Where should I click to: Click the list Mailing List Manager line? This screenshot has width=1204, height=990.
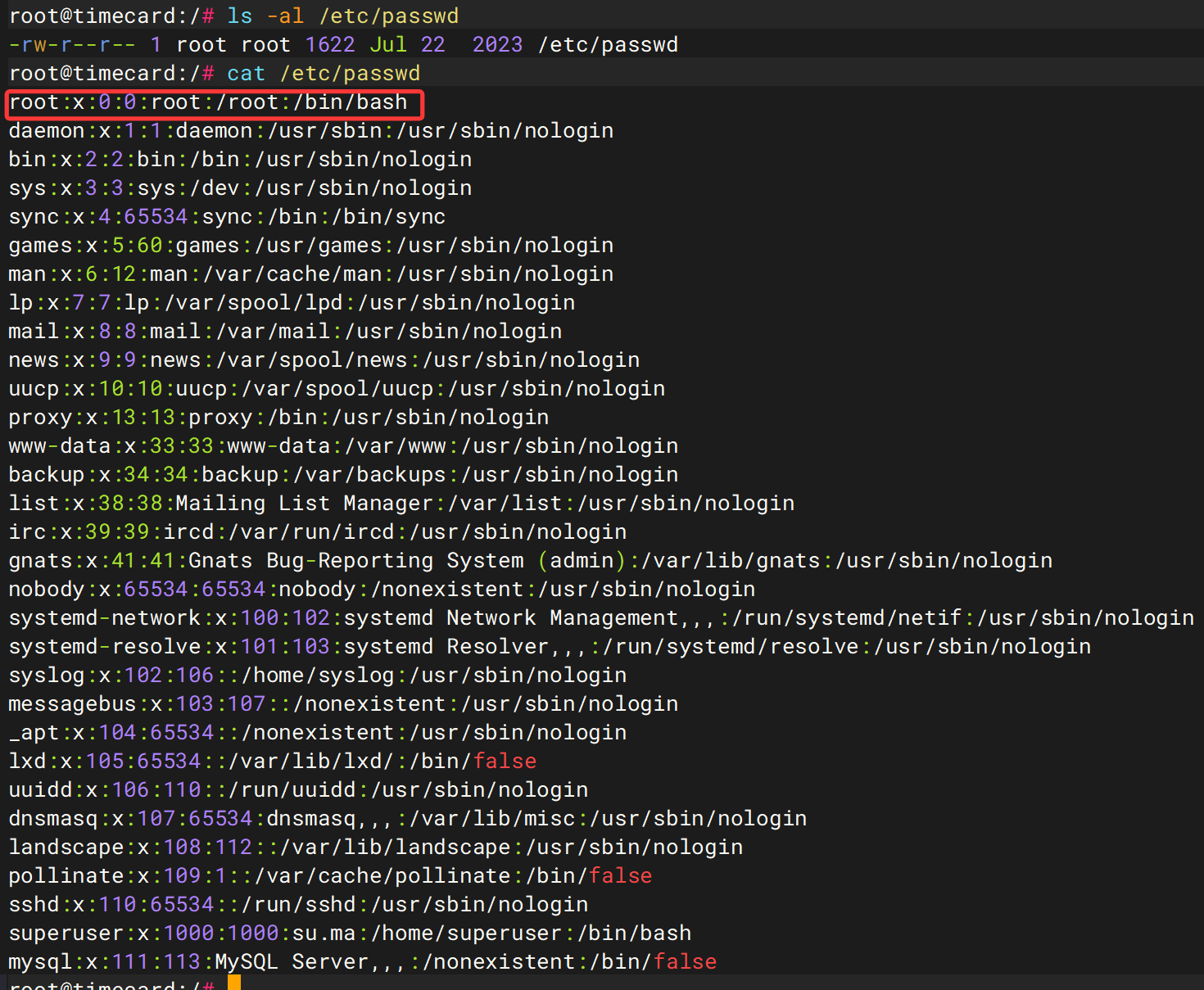tap(402, 503)
